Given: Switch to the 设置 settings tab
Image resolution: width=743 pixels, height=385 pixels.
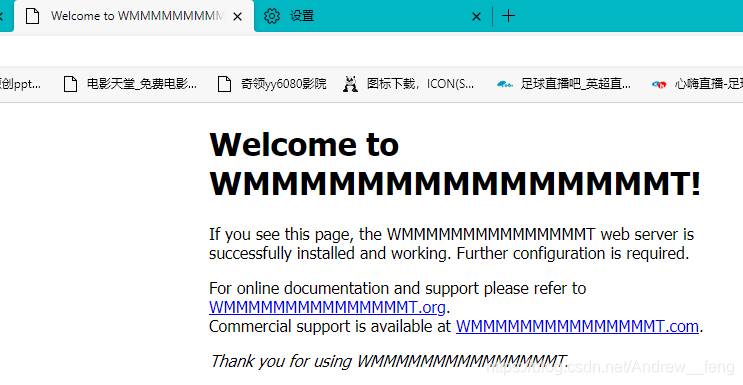Looking at the screenshot, I should [372, 16].
